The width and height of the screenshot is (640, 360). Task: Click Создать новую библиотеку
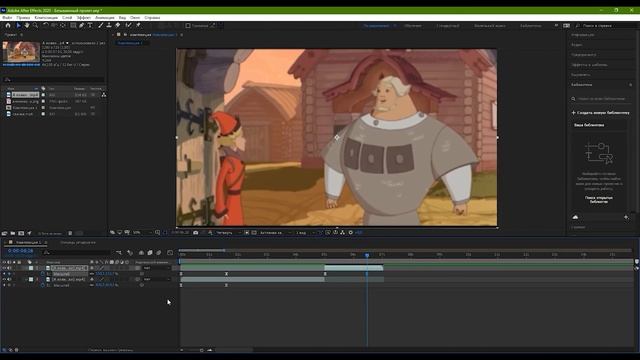600,113
